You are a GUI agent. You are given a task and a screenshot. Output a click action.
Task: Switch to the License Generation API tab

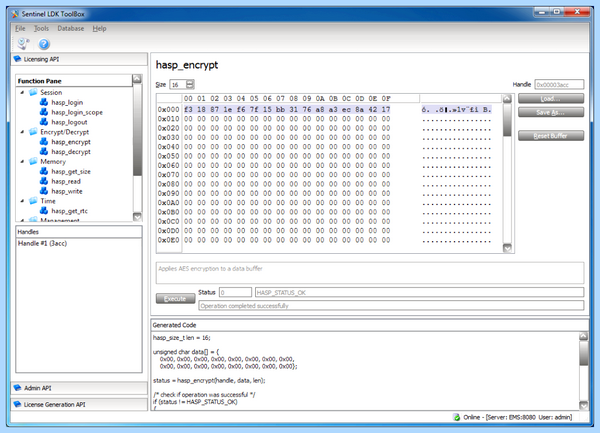[79, 404]
